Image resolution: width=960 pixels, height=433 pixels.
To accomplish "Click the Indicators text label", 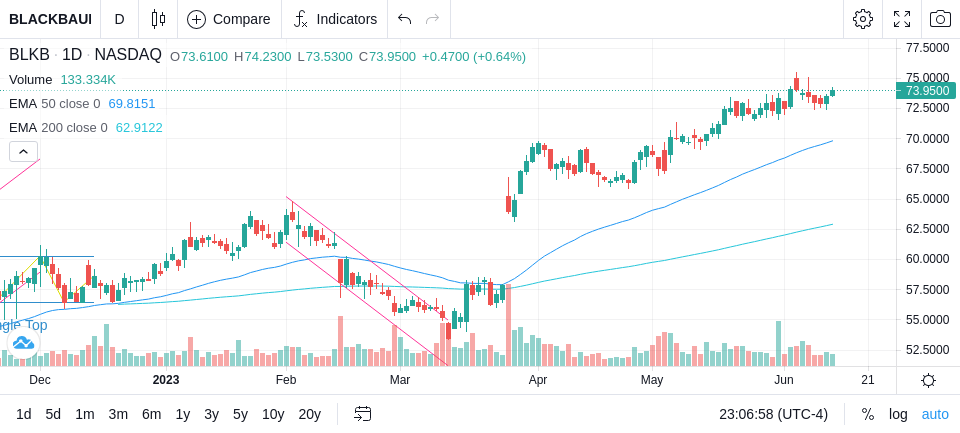I will point(347,20).
